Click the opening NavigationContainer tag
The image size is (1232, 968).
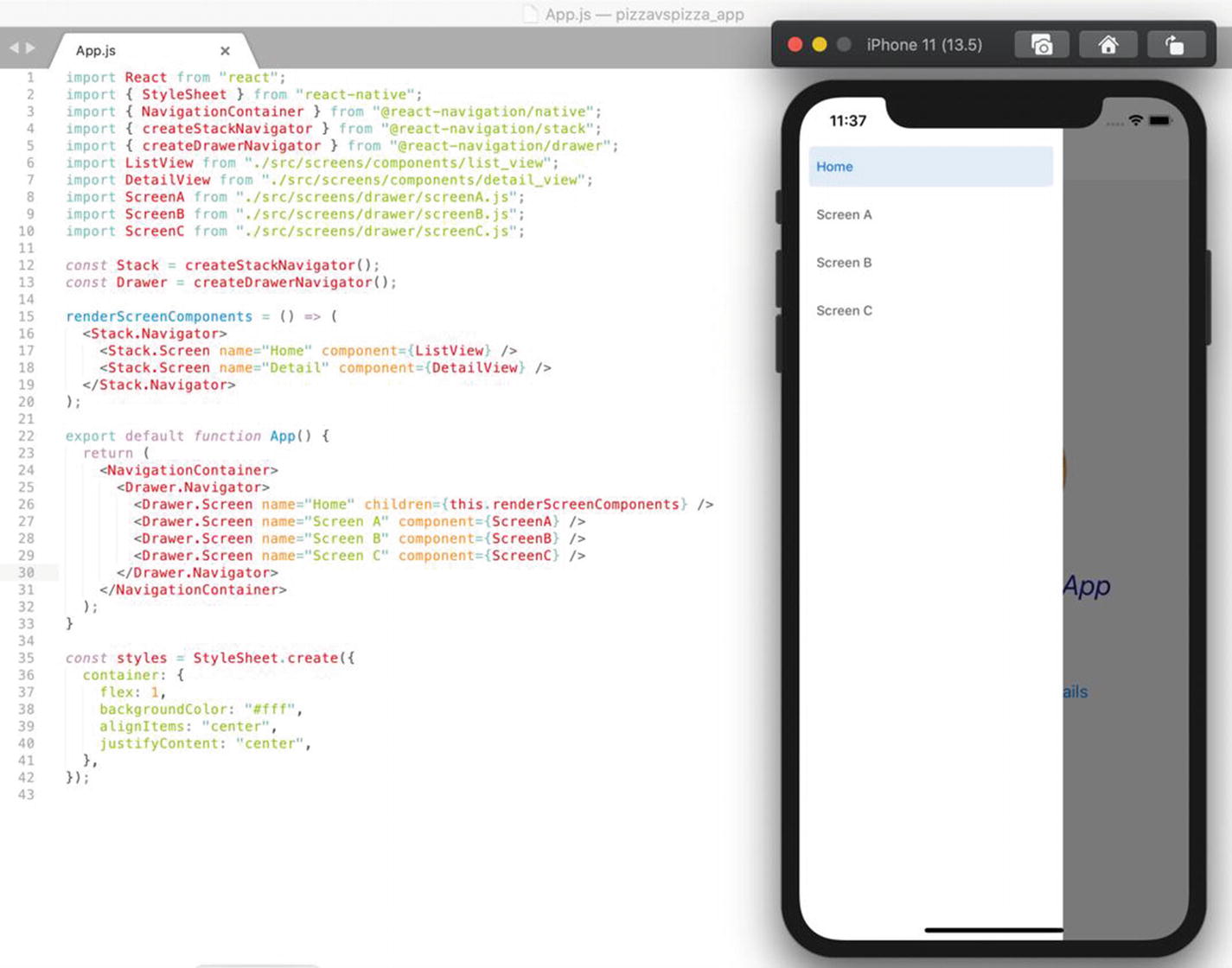[188, 470]
